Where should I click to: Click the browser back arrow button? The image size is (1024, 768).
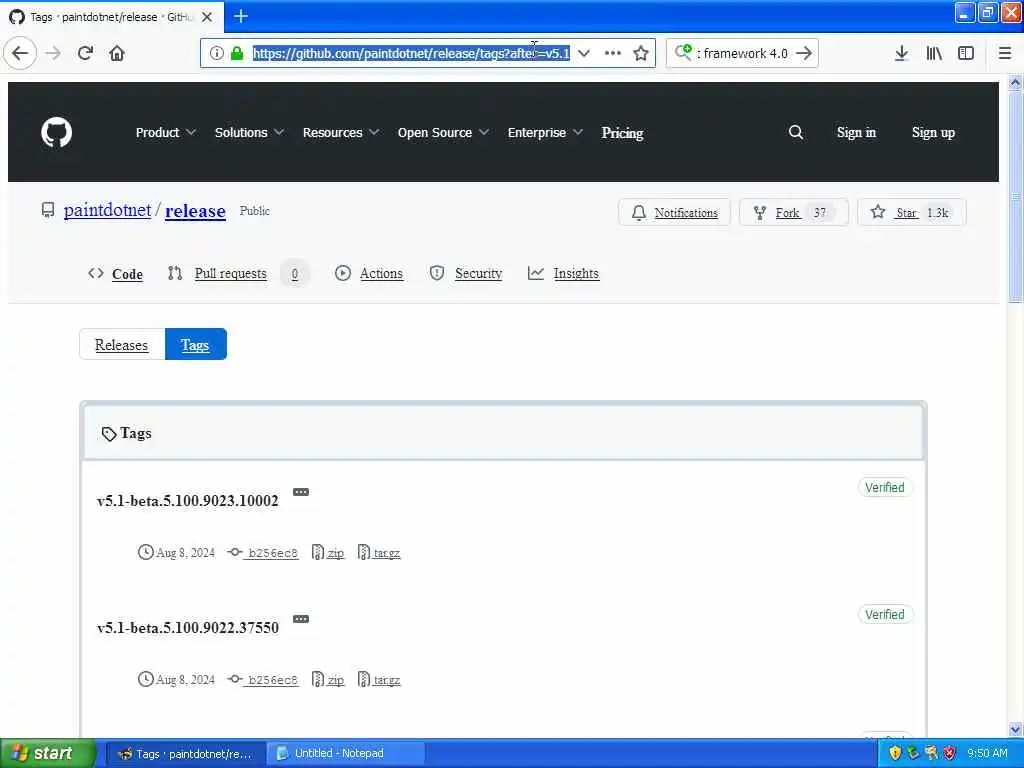coord(20,53)
